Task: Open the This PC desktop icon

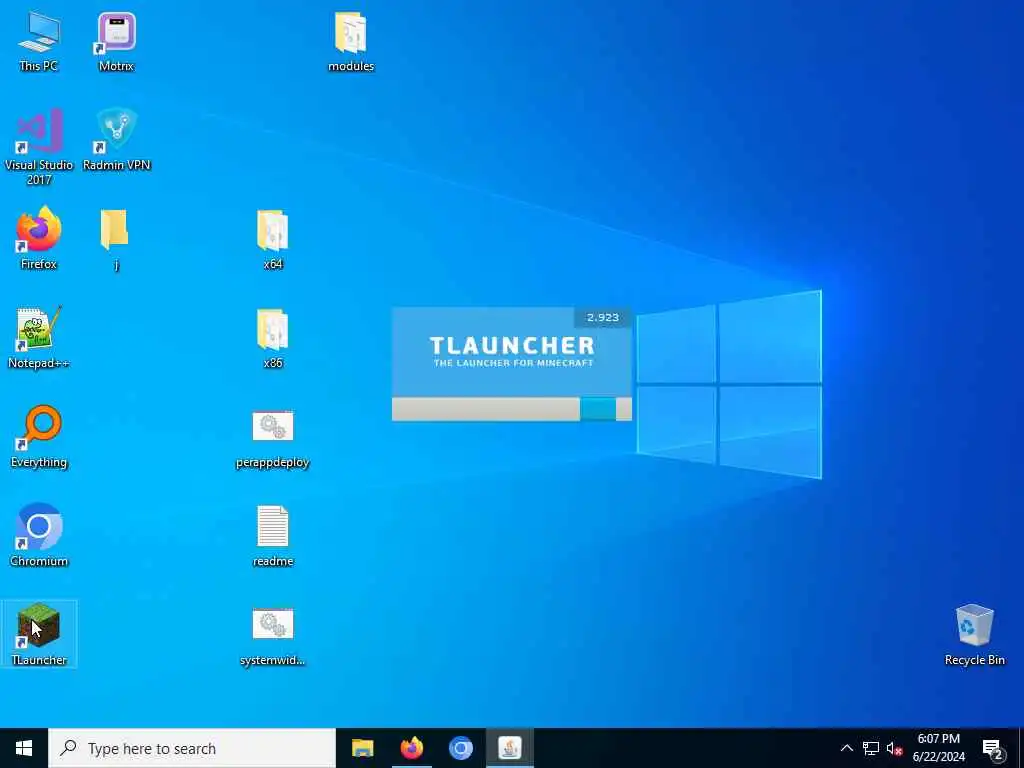Action: [x=39, y=42]
